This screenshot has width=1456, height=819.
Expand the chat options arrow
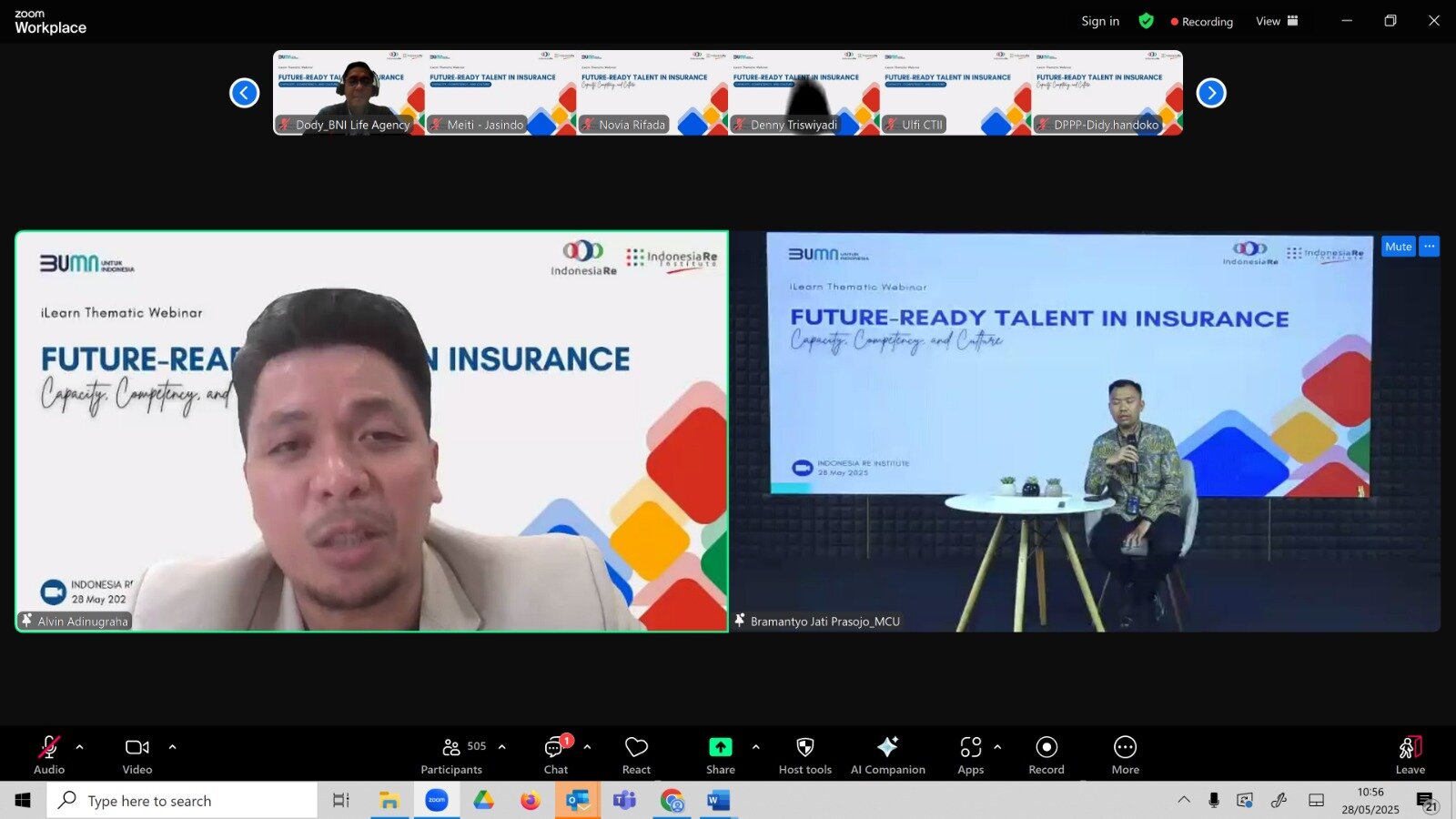[587, 747]
